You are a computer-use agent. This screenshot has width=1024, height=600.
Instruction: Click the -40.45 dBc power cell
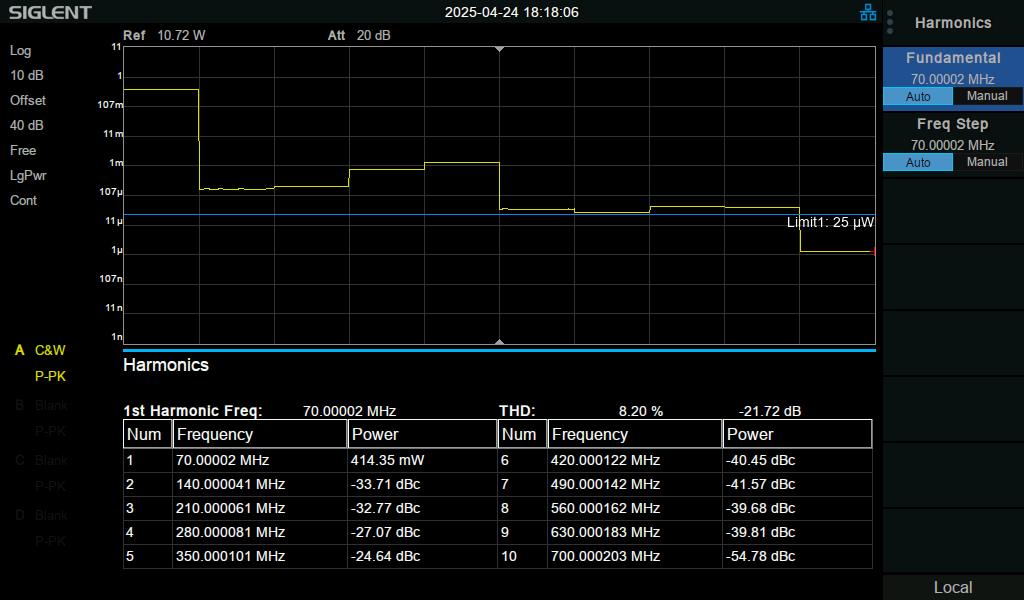point(797,460)
